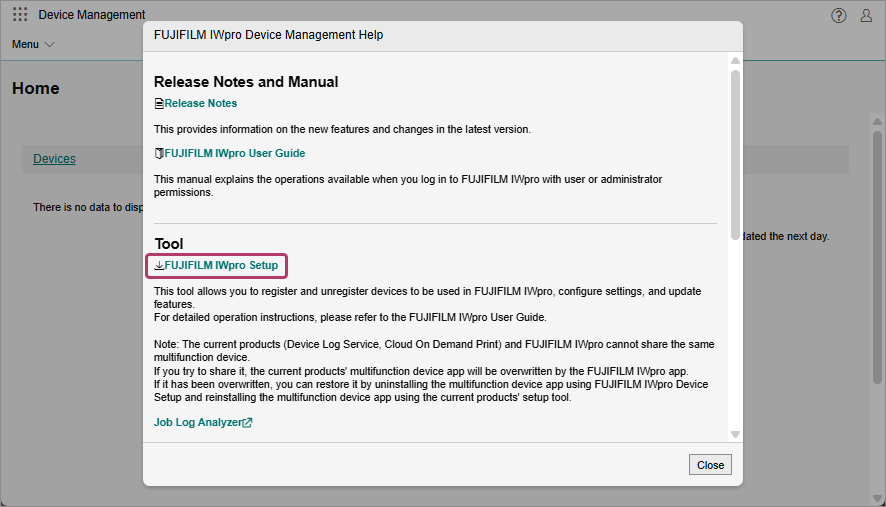Screen dimensions: 886x507
Task: Click the FUJIFILM IWpro Setup download icon
Action: click(x=159, y=265)
